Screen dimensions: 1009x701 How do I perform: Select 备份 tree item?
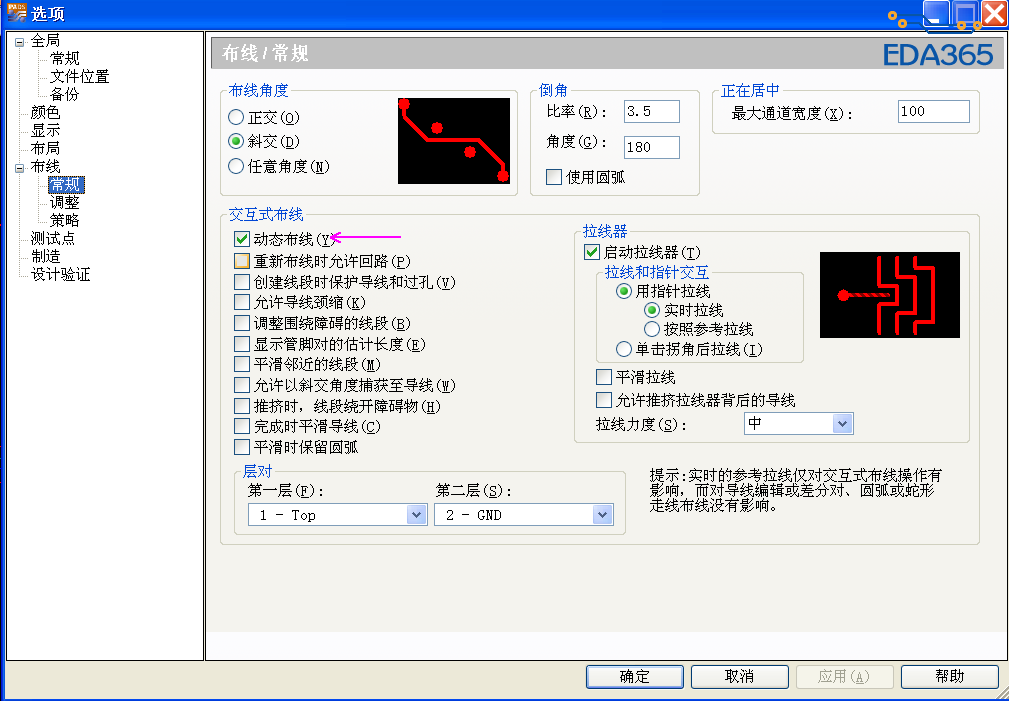(x=64, y=95)
